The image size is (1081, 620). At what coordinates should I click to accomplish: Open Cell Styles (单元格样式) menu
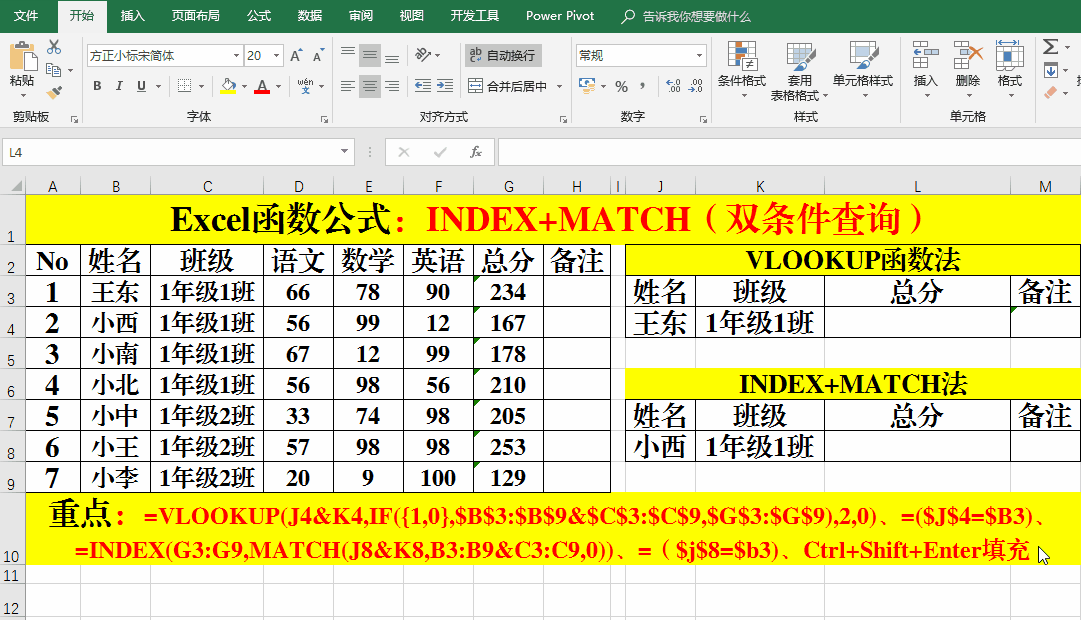point(862,70)
